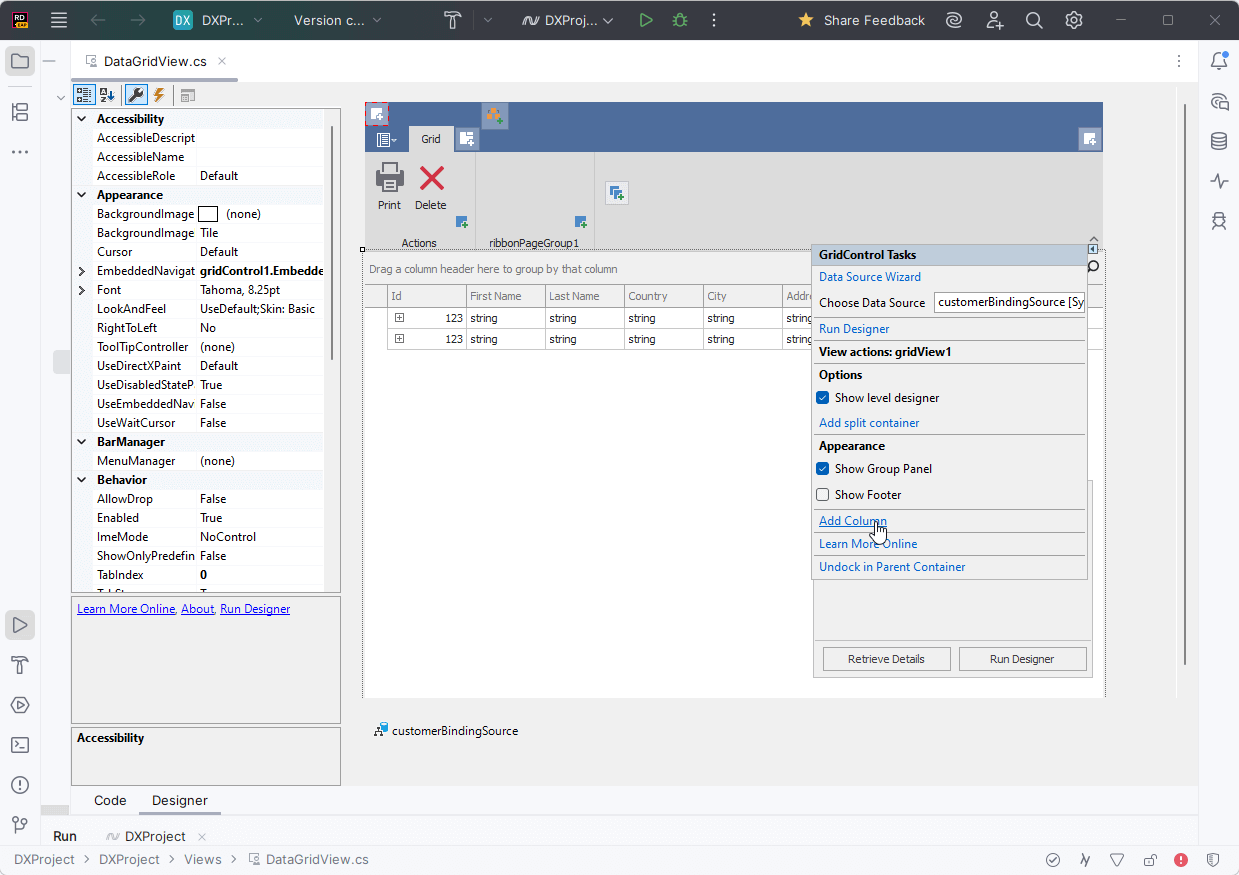
Task: Open the Notifications bell on the right sidebar
Action: click(1219, 61)
